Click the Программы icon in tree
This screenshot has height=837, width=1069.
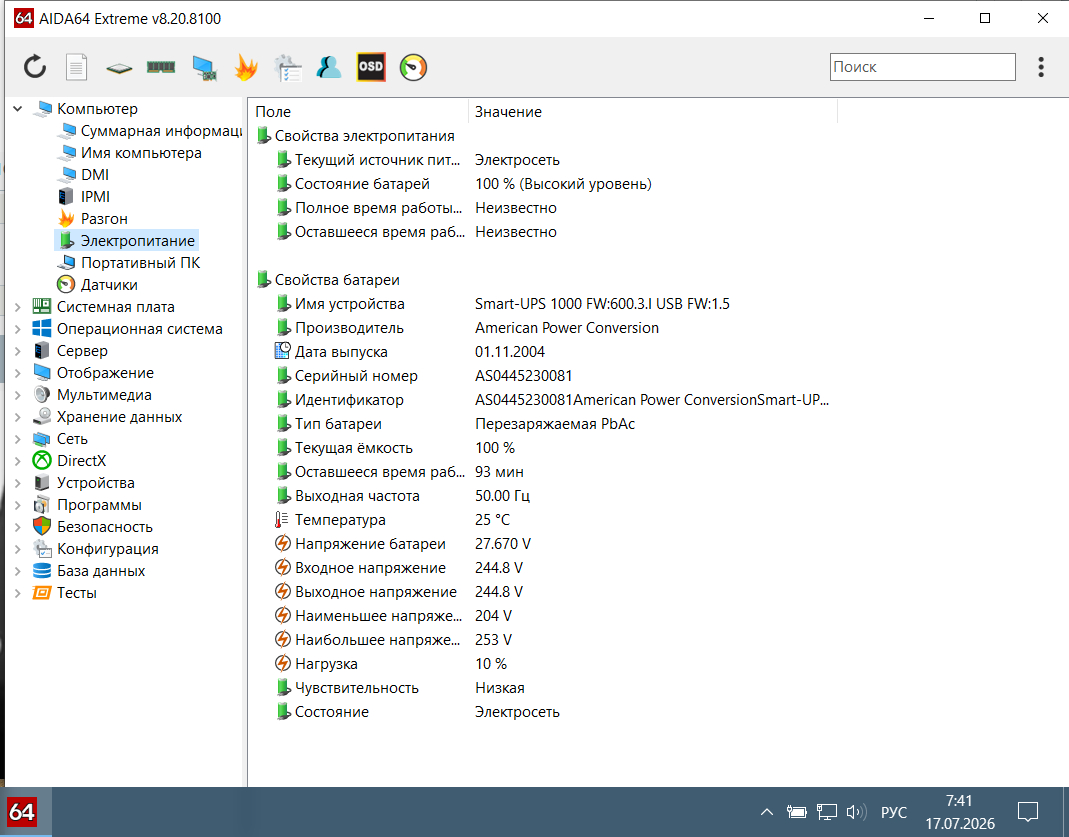42,504
